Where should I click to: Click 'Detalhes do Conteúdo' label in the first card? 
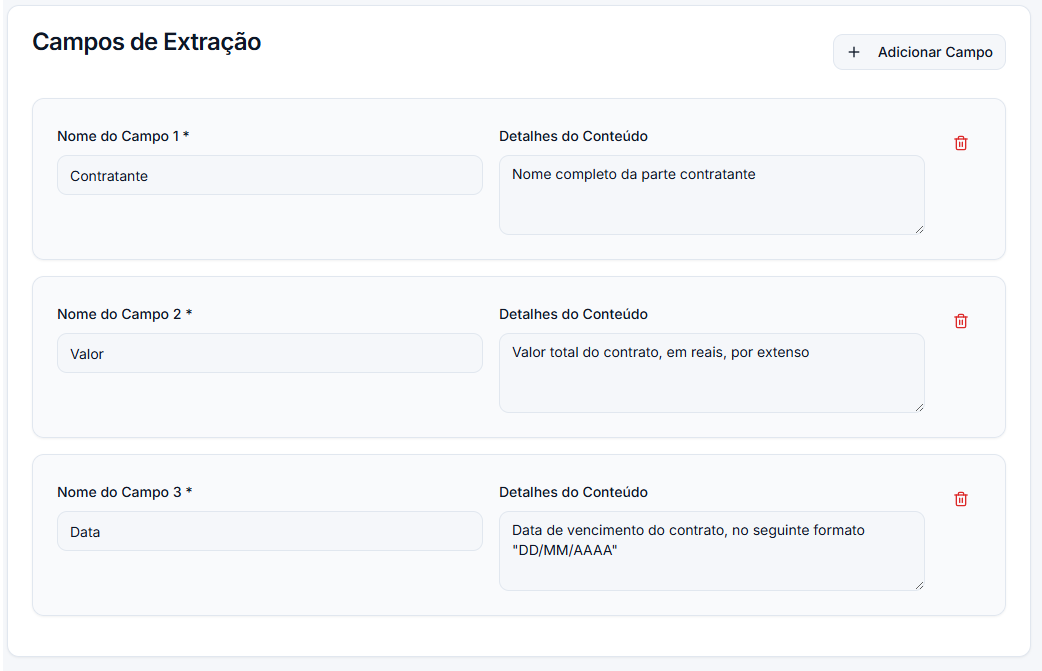point(573,136)
